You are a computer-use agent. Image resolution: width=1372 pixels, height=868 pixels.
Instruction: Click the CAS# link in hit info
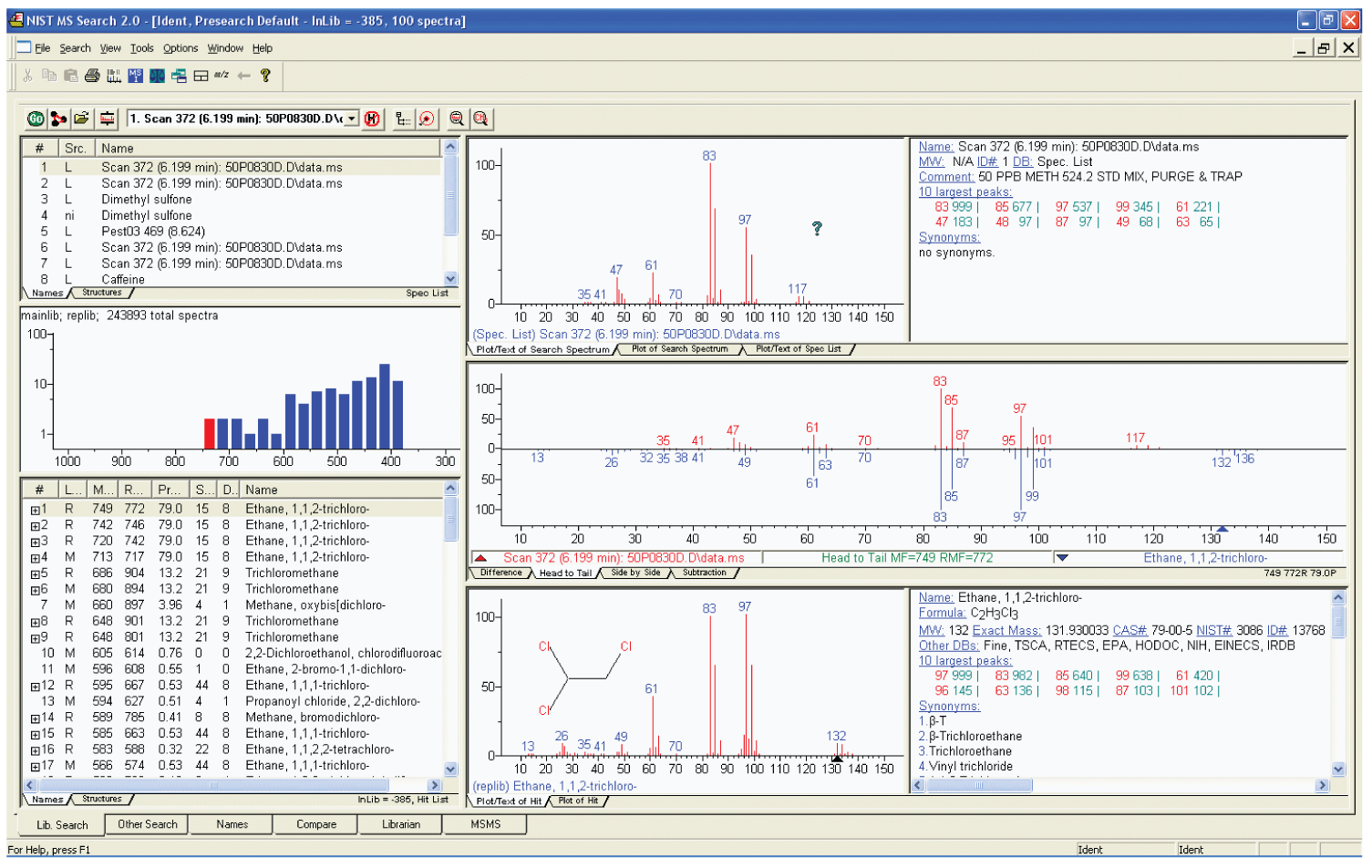1130,630
